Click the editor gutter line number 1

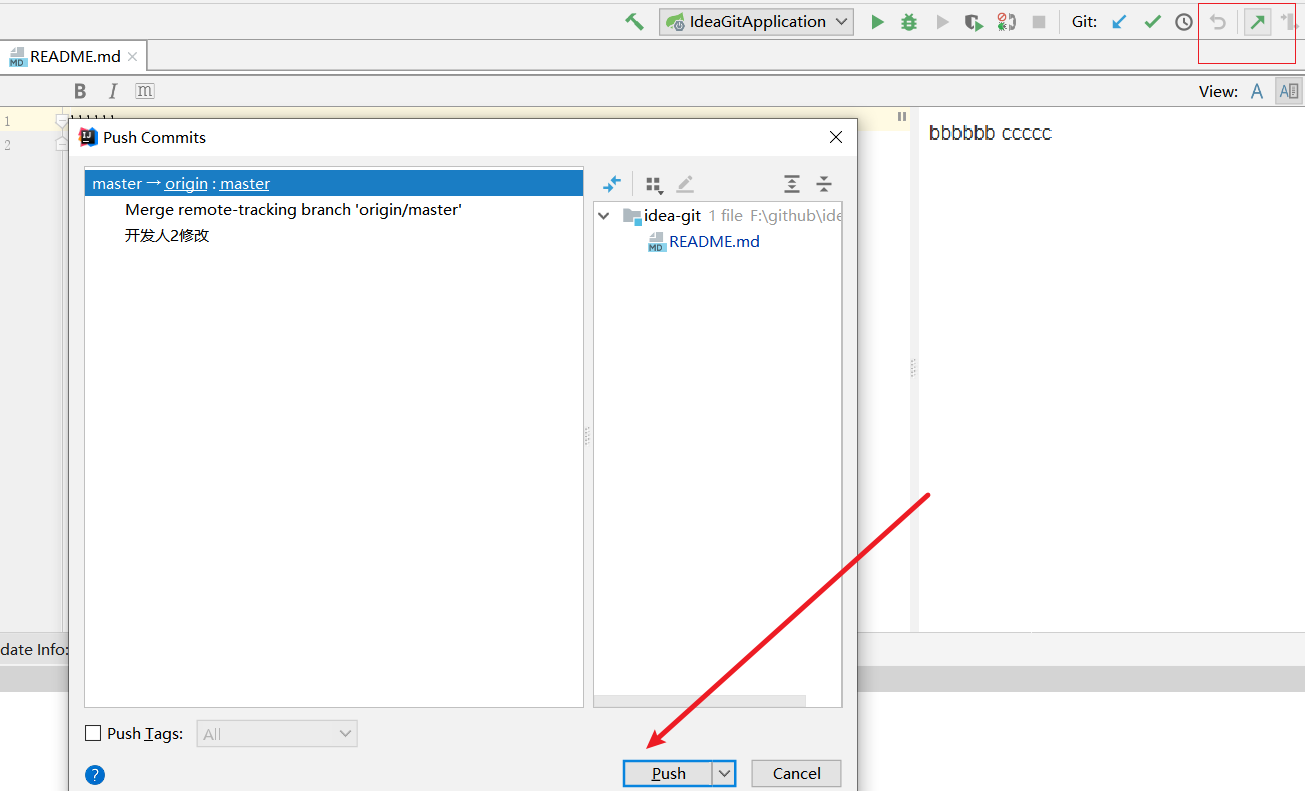[8, 121]
